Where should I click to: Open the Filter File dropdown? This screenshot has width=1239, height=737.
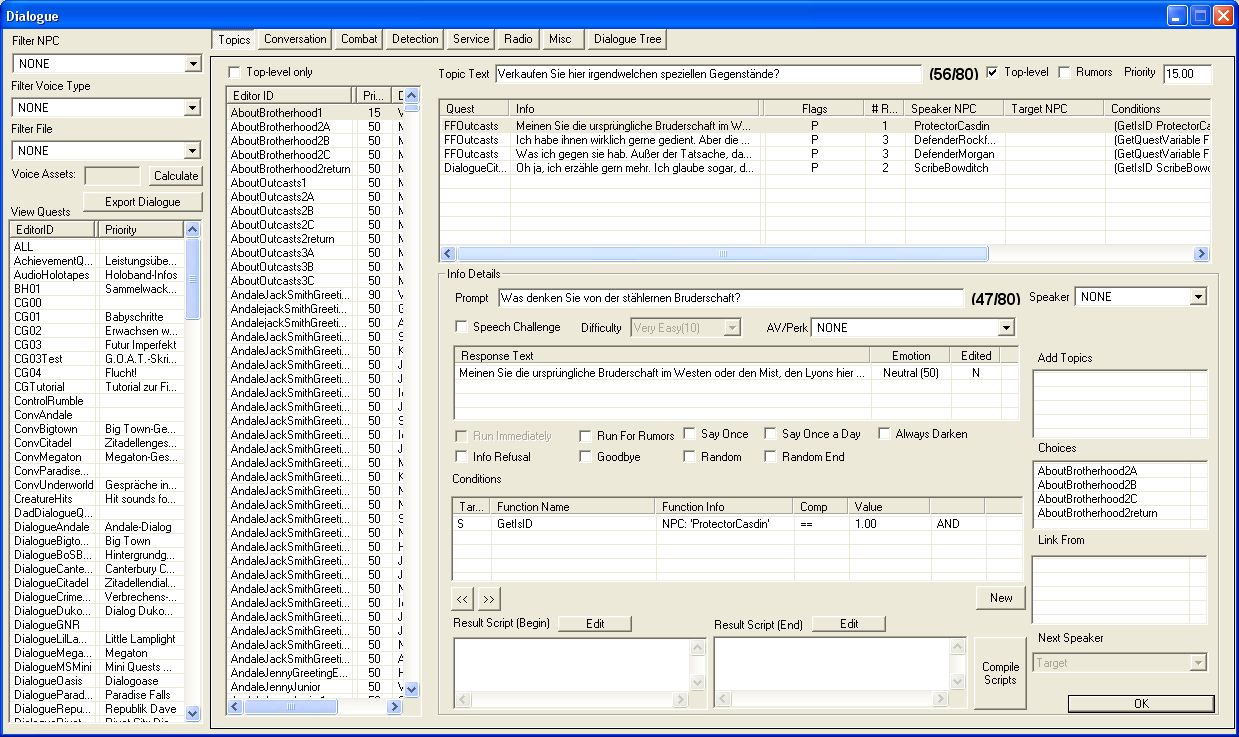click(x=193, y=150)
